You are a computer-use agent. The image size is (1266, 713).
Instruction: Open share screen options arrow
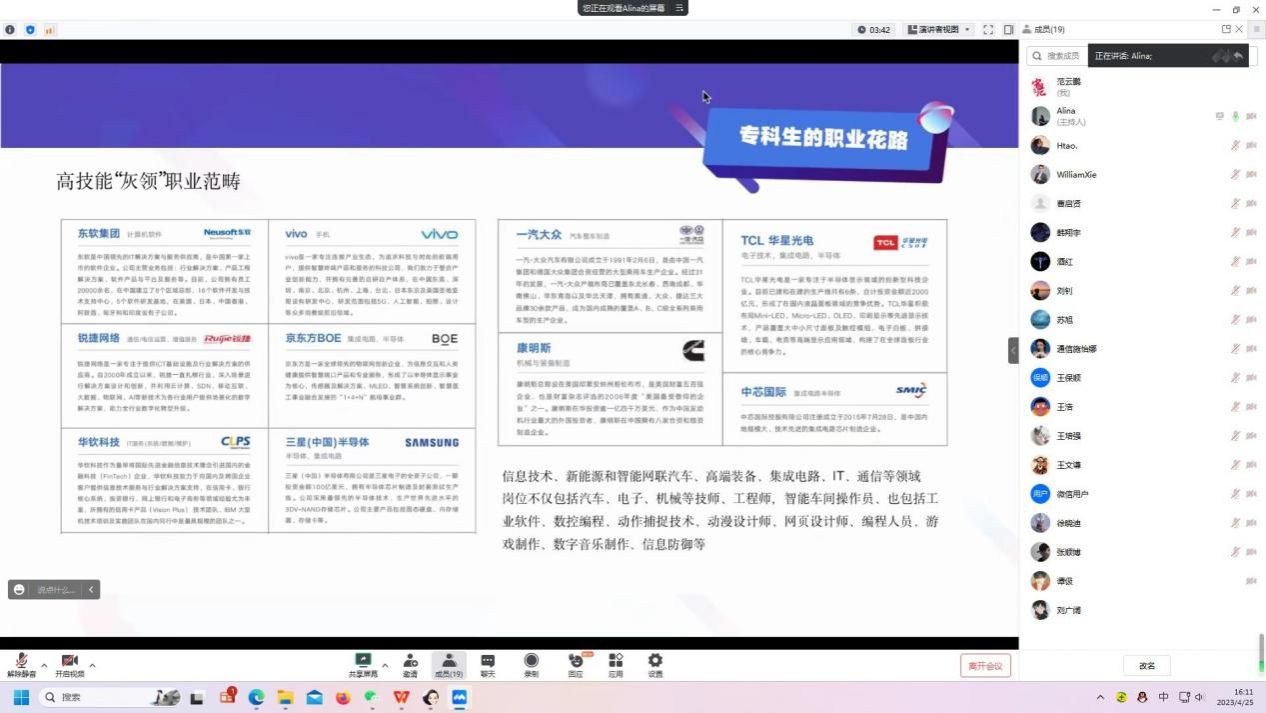(385, 664)
